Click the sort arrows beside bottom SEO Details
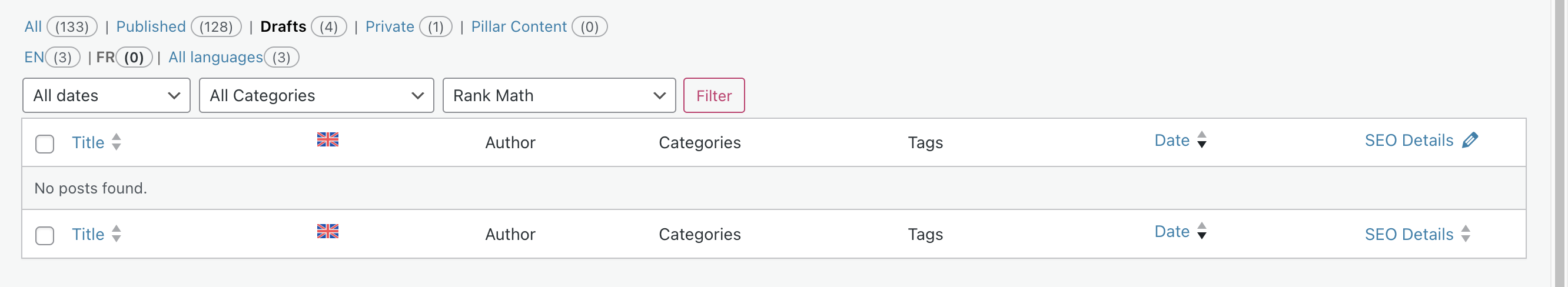 (1466, 234)
